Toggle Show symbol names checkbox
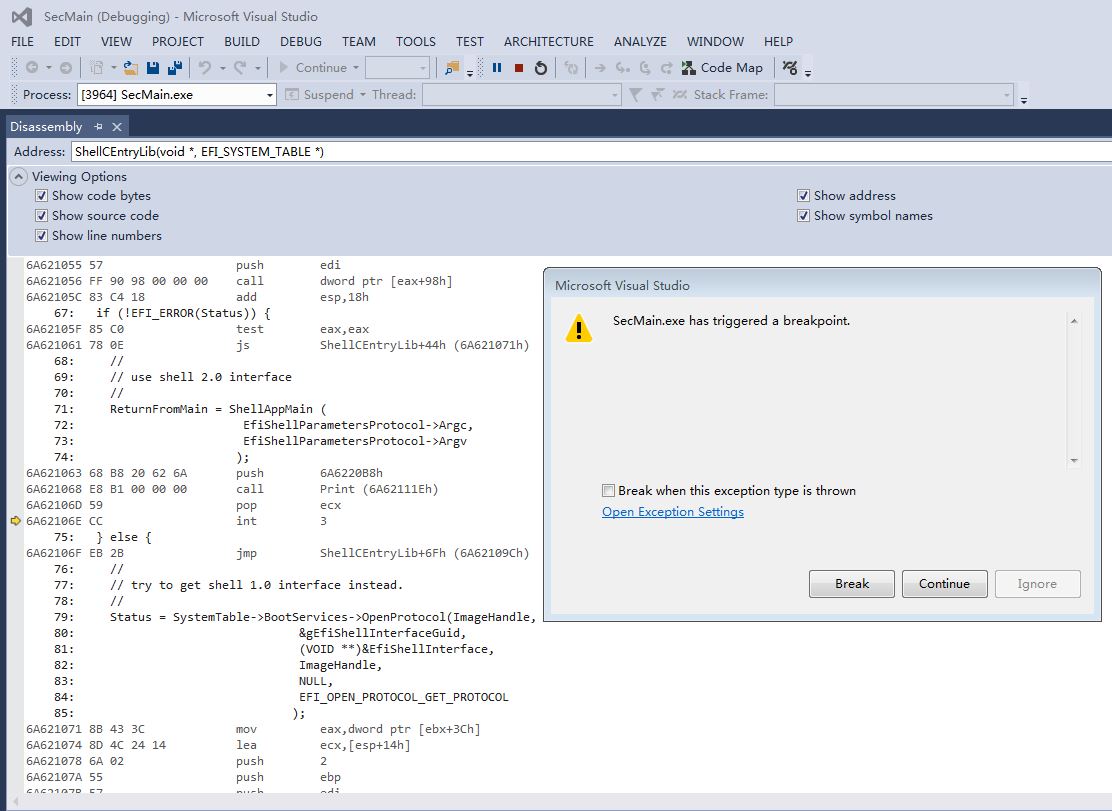Viewport: 1112px width, 811px height. (x=804, y=216)
